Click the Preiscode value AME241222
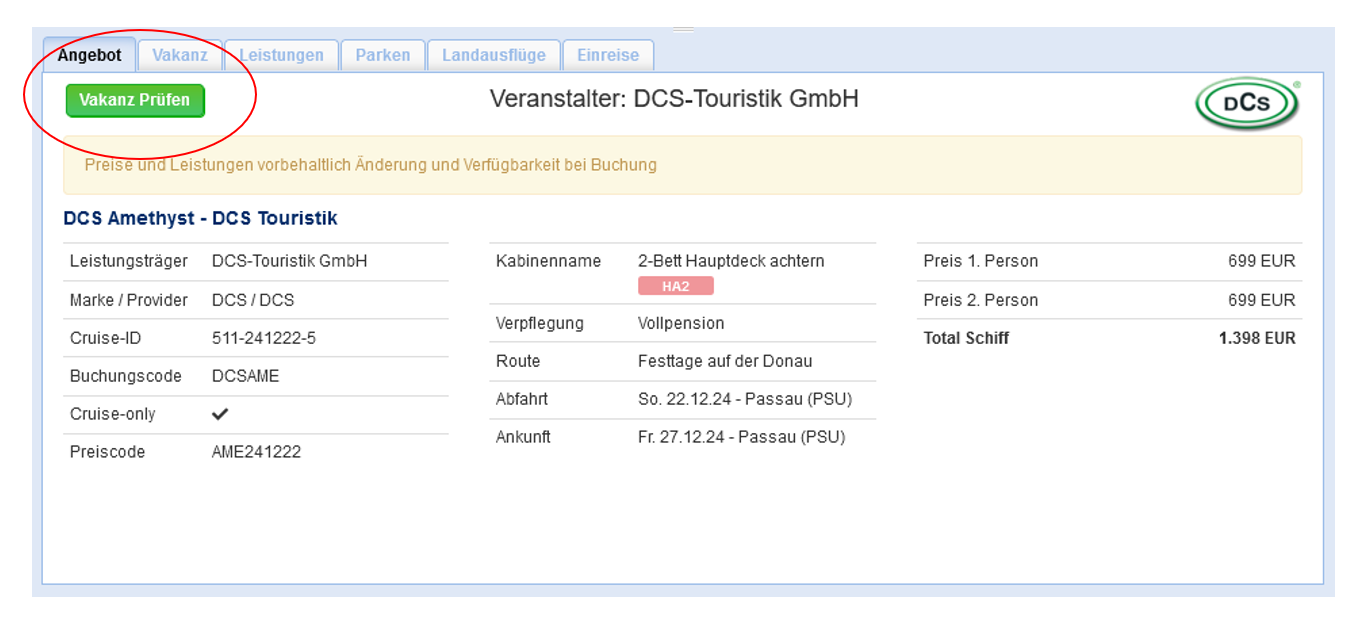The image size is (1346, 643). 256,452
